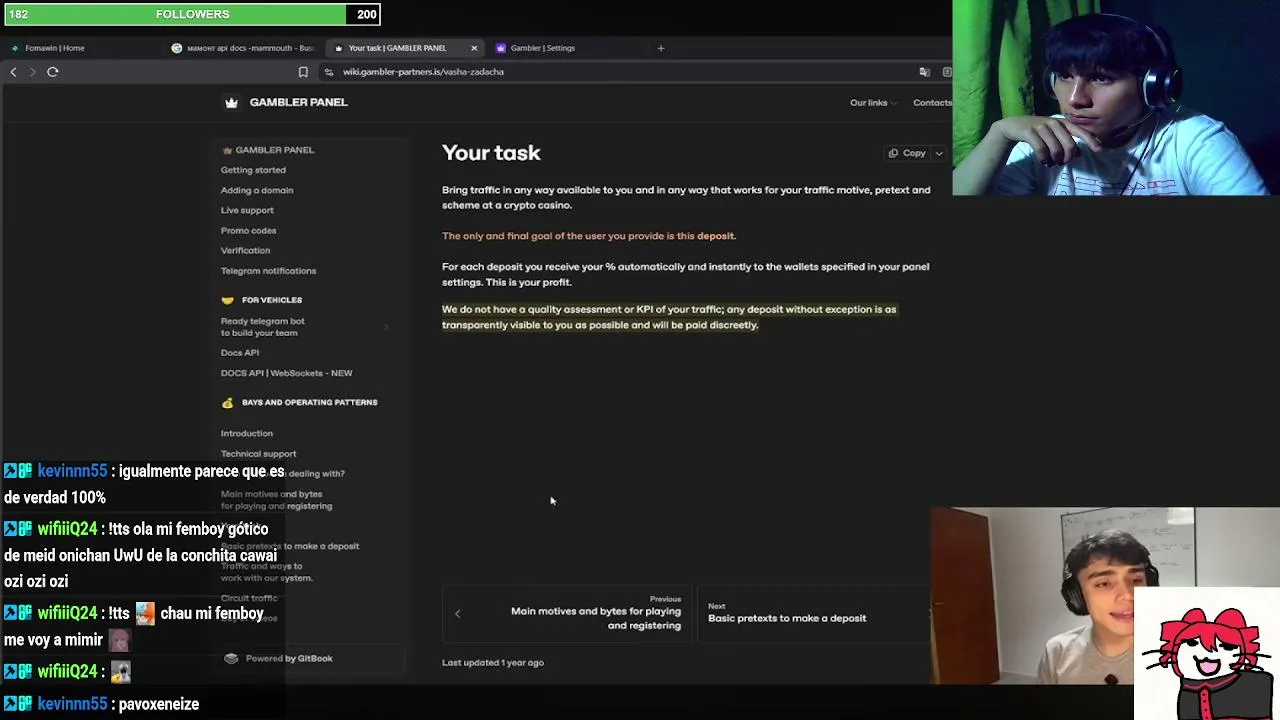
Task: Click the copy icon on the Copy button
Action: pyautogui.click(x=893, y=153)
